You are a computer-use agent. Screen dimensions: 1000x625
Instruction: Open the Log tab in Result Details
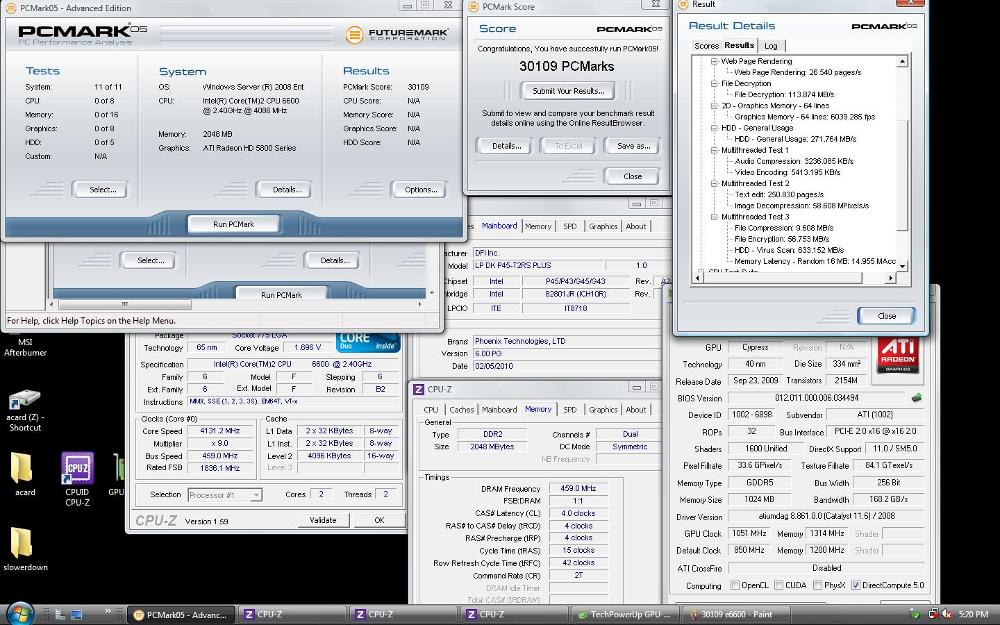[x=771, y=46]
